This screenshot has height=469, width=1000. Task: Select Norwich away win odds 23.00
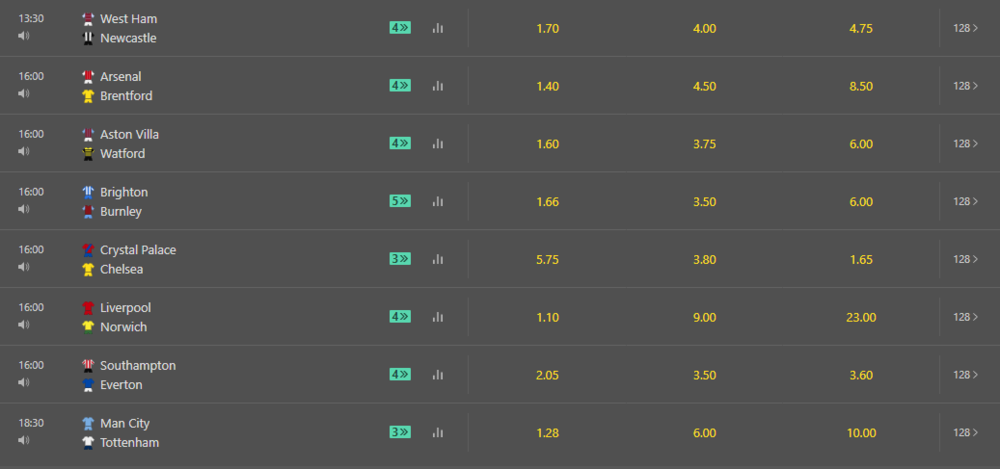861,317
